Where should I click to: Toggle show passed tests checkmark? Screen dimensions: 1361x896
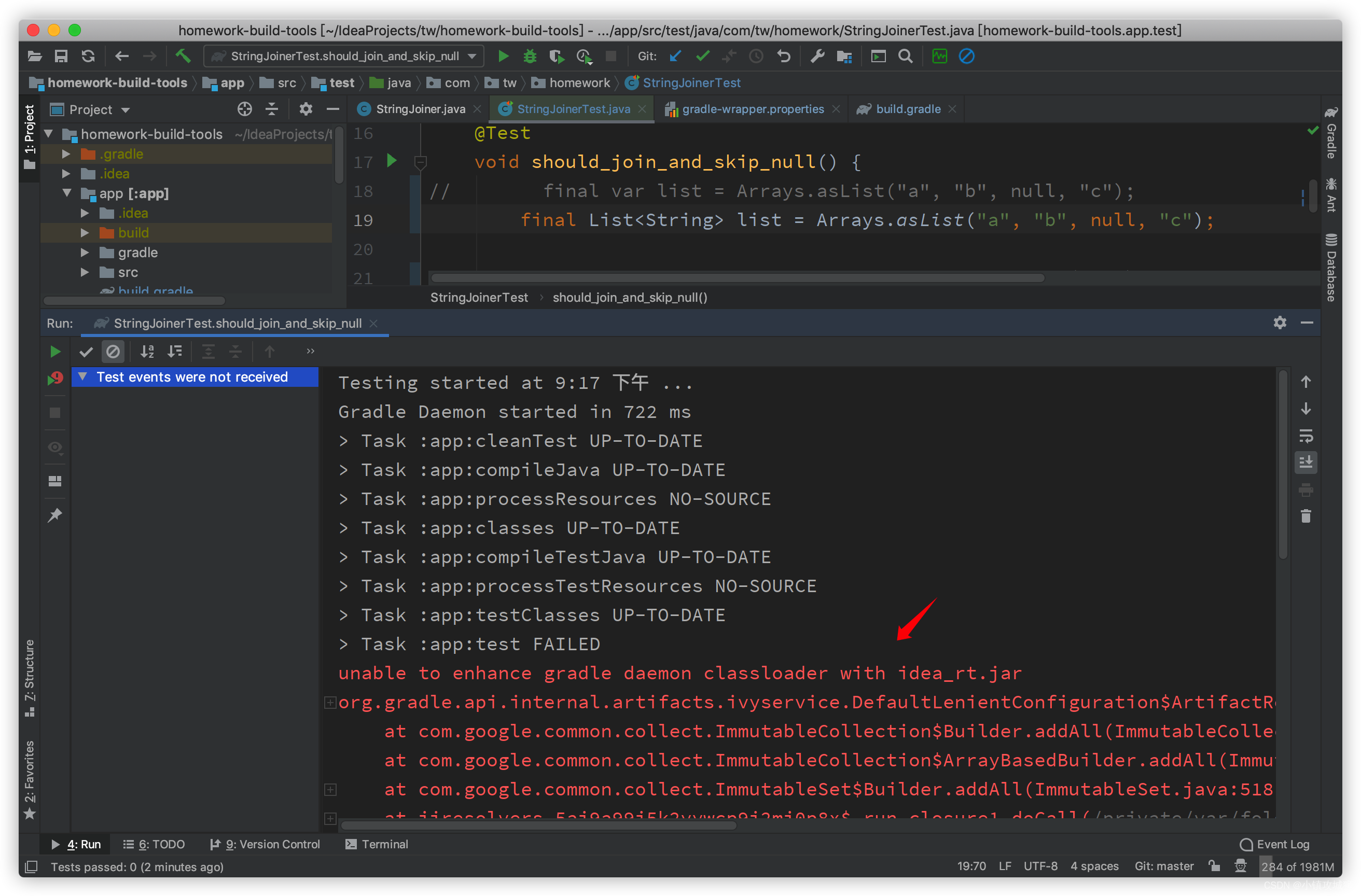86,351
